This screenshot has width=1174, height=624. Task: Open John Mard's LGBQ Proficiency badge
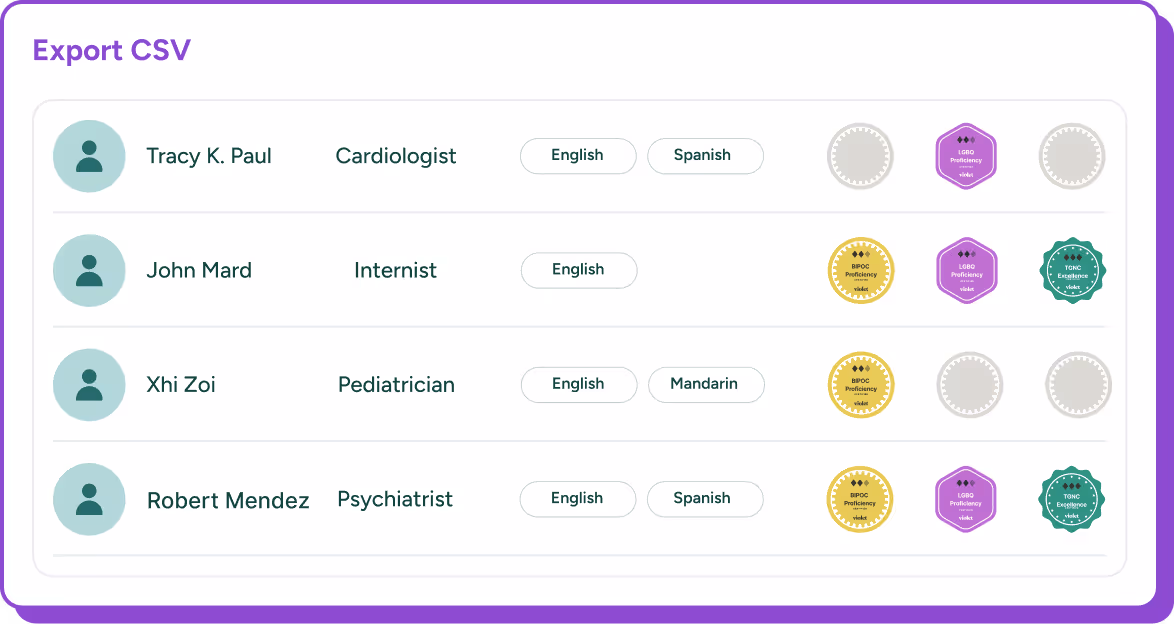[x=966, y=270]
